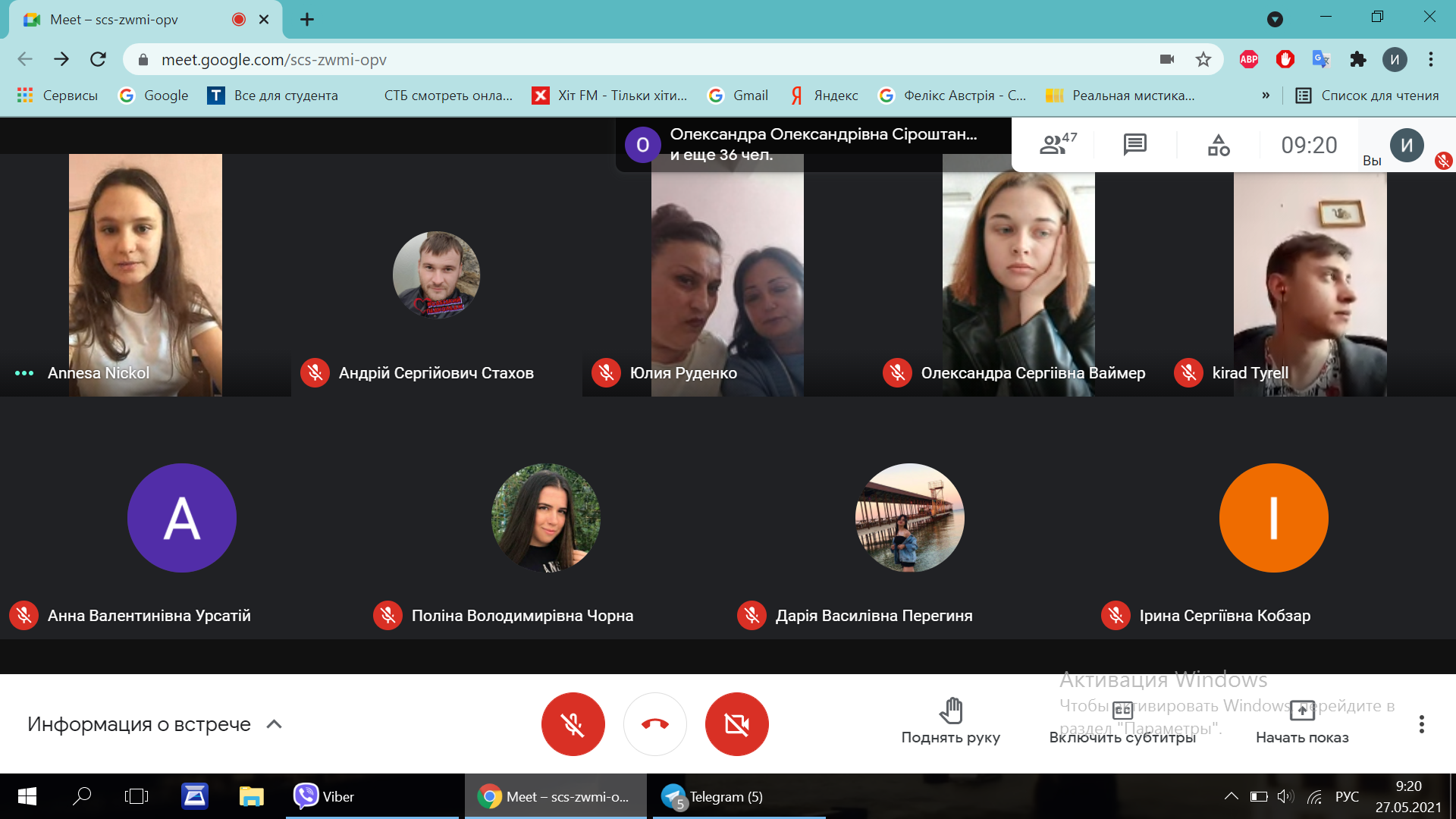Viewport: 1456px width, 819px height.
Task: Click the Raise hand icon
Action: (950, 711)
